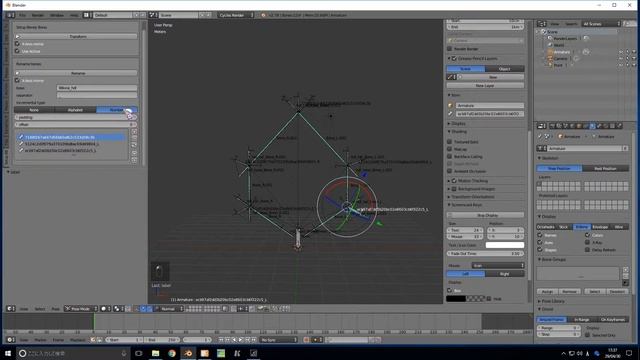The height and width of the screenshot is (360, 640).
Task: Switch to Object grease pencil tab
Action: [505, 69]
